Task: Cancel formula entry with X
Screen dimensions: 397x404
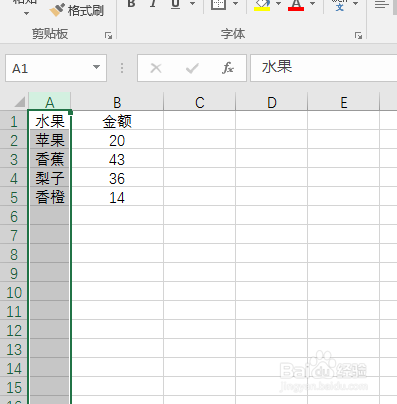Action: coord(156,68)
